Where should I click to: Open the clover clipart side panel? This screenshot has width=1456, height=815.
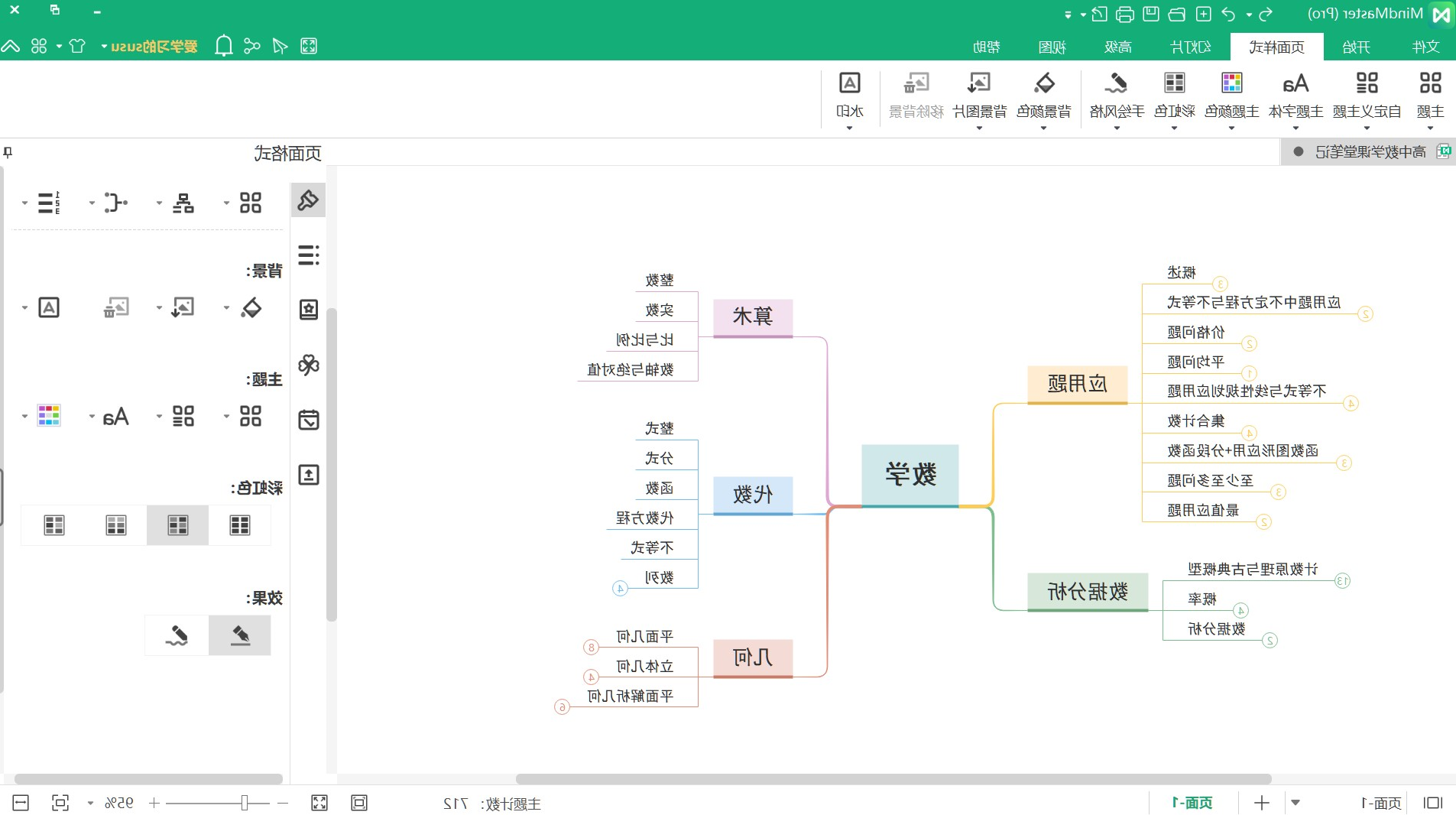pyautogui.click(x=308, y=365)
